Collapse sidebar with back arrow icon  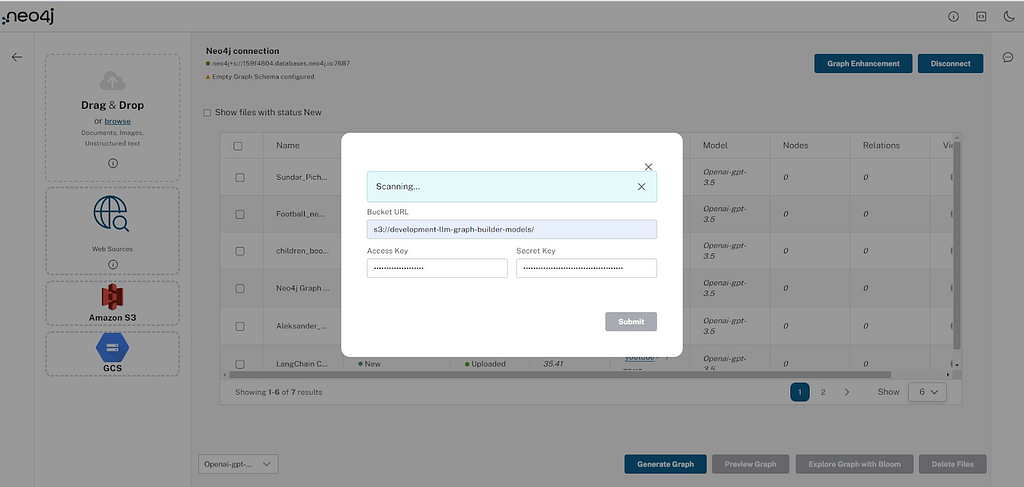click(x=17, y=57)
